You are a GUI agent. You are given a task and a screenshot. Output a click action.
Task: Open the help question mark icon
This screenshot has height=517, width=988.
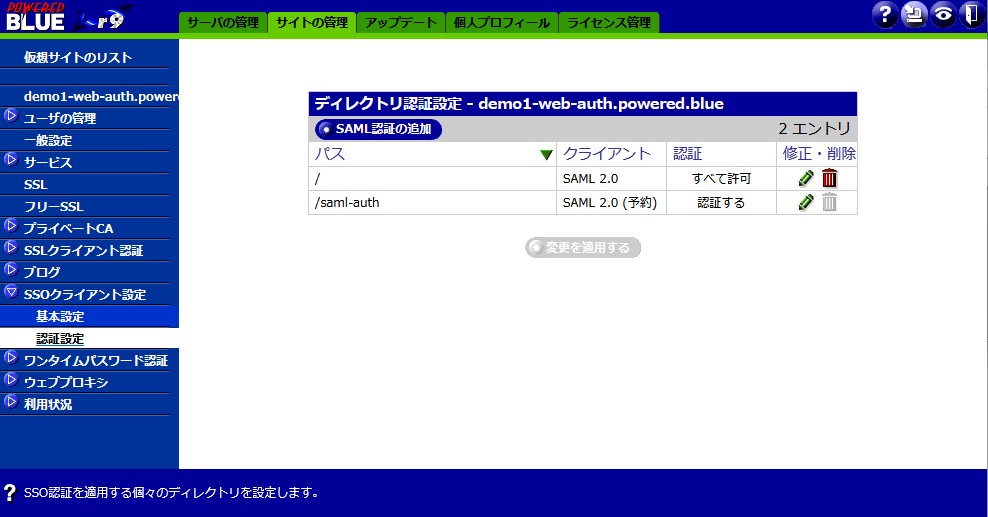(885, 14)
